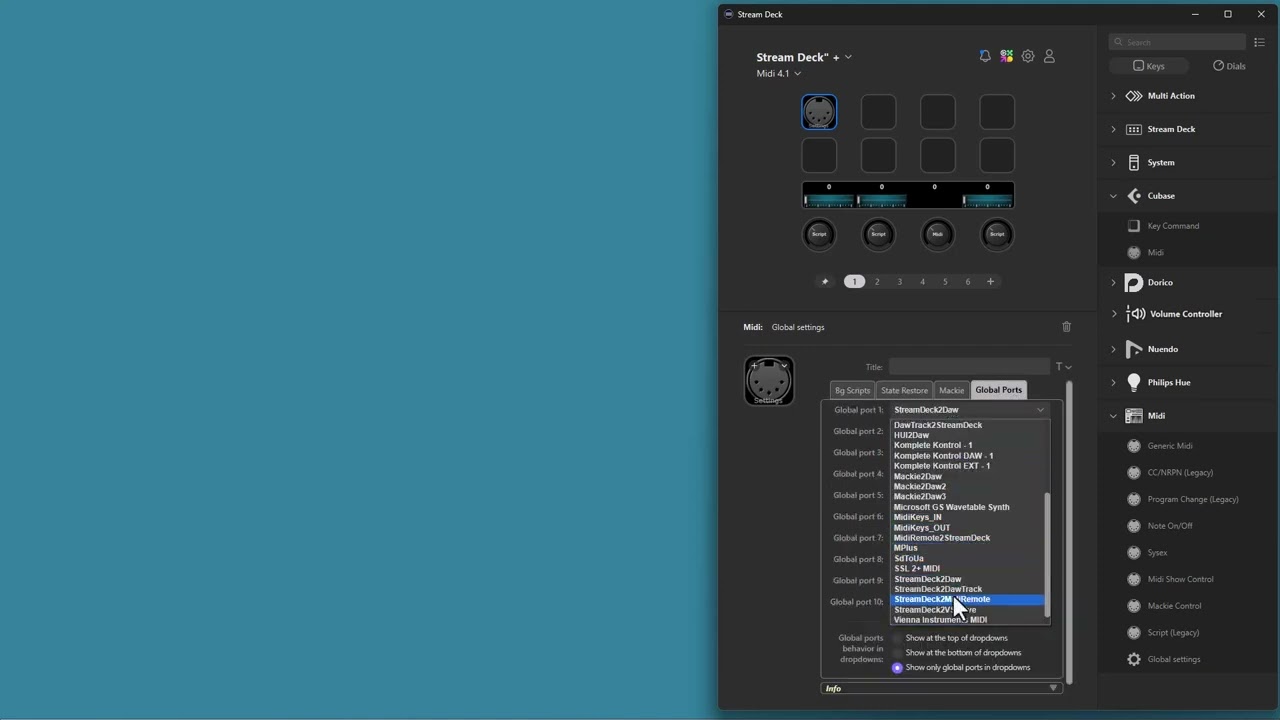Choose Microsoft GS Wavetable Synth port
1280x720 pixels.
coord(951,507)
